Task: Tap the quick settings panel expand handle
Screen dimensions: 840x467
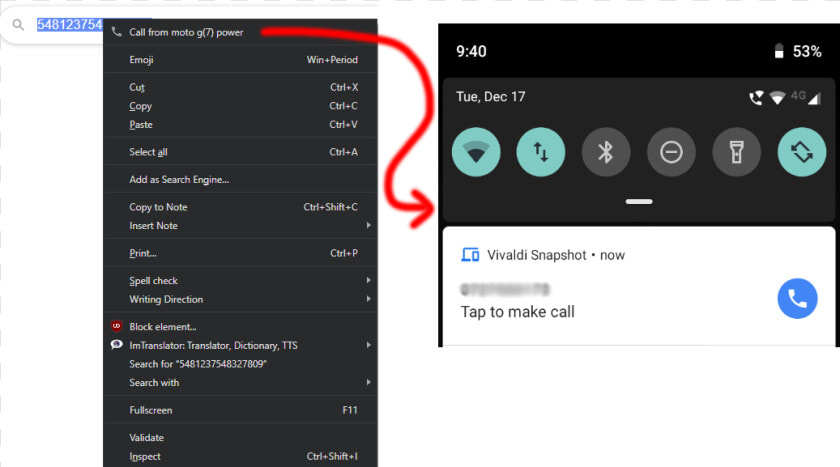Action: (x=639, y=201)
